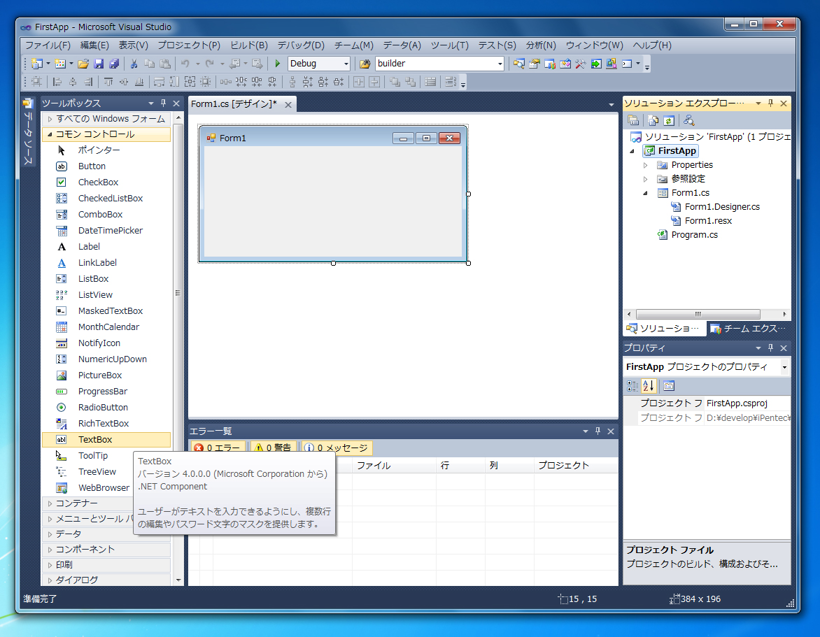Click the 0 エラー button in the Error List
The height and width of the screenshot is (637, 820).
click(x=218, y=447)
